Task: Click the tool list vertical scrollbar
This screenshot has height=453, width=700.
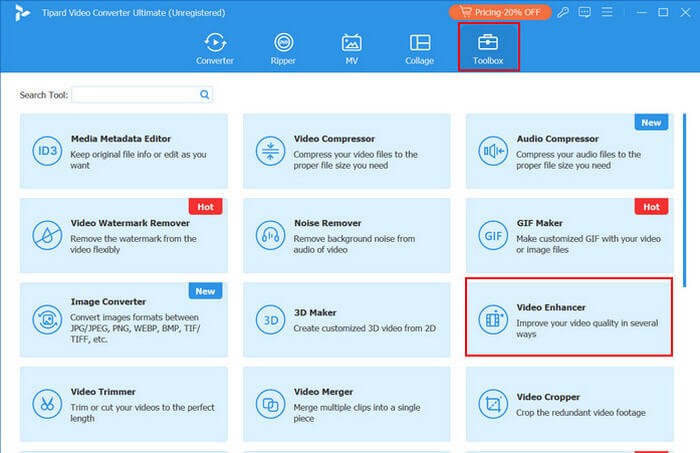Action: 684,200
